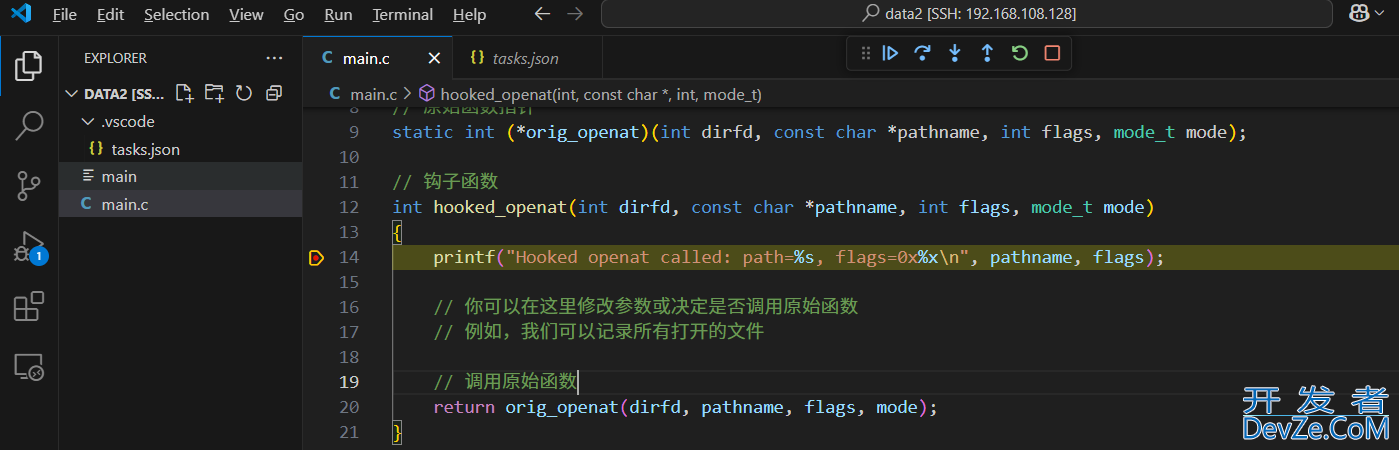Click the 钩子函数 comment on line 11
The width and height of the screenshot is (1399, 450).
tap(445, 182)
